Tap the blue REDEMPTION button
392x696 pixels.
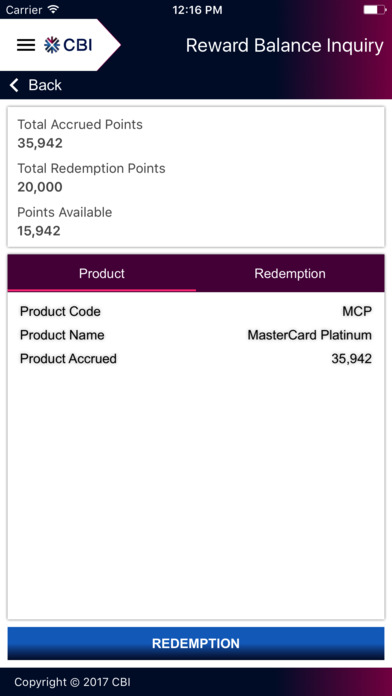pyautogui.click(x=196, y=643)
